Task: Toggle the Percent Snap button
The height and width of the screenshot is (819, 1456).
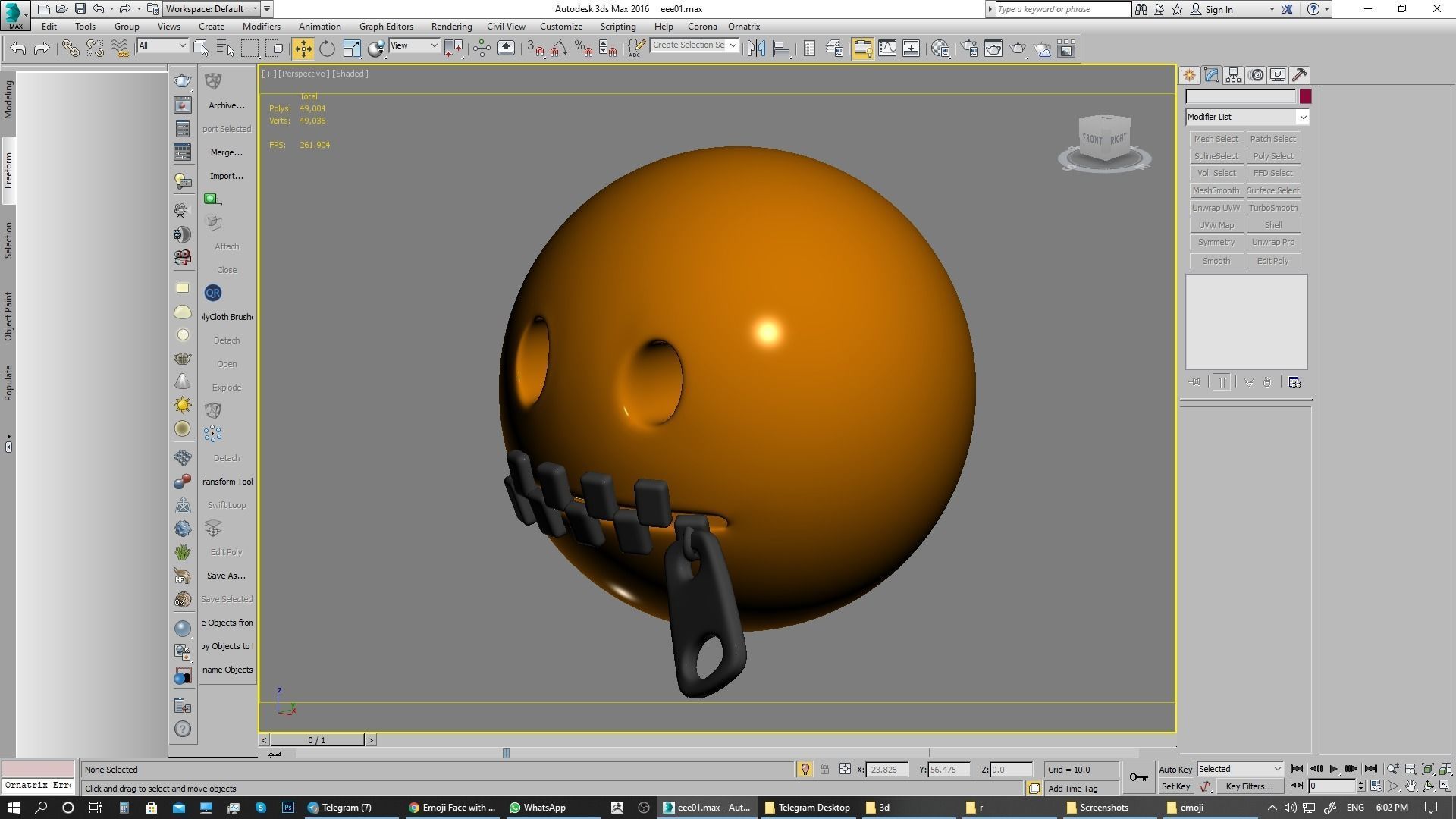Action: tap(583, 49)
